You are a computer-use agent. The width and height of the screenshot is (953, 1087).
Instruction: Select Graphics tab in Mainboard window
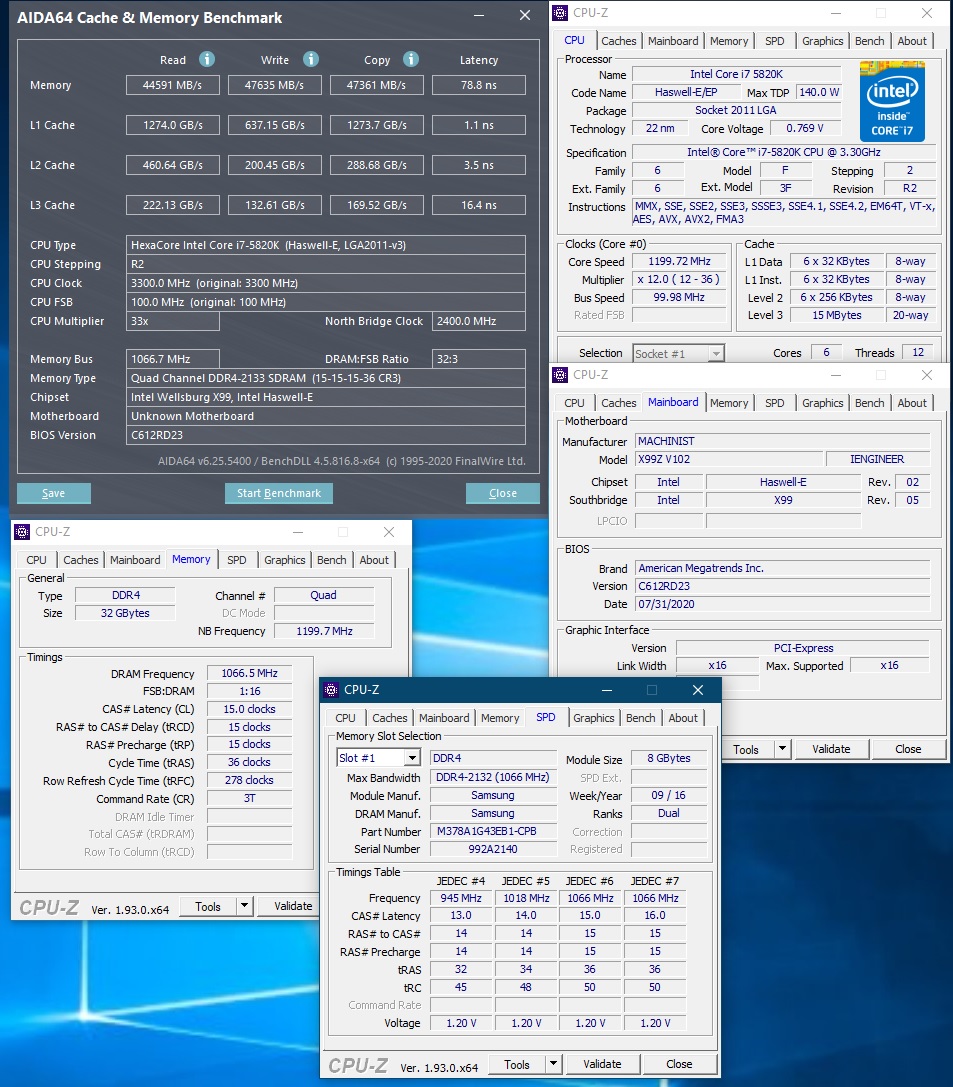[x=823, y=403]
